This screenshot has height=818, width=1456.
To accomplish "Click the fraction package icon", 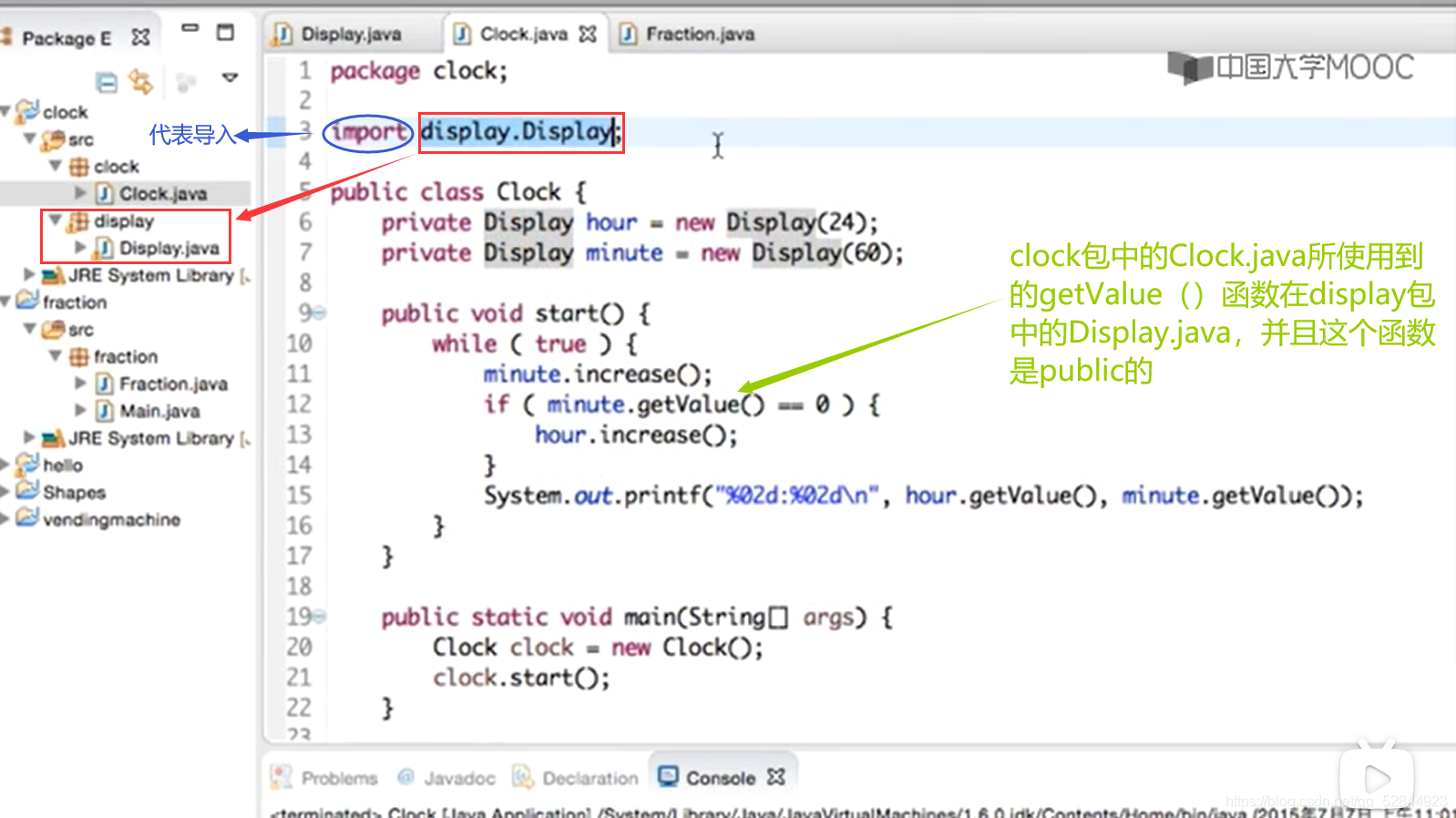I will (x=79, y=356).
